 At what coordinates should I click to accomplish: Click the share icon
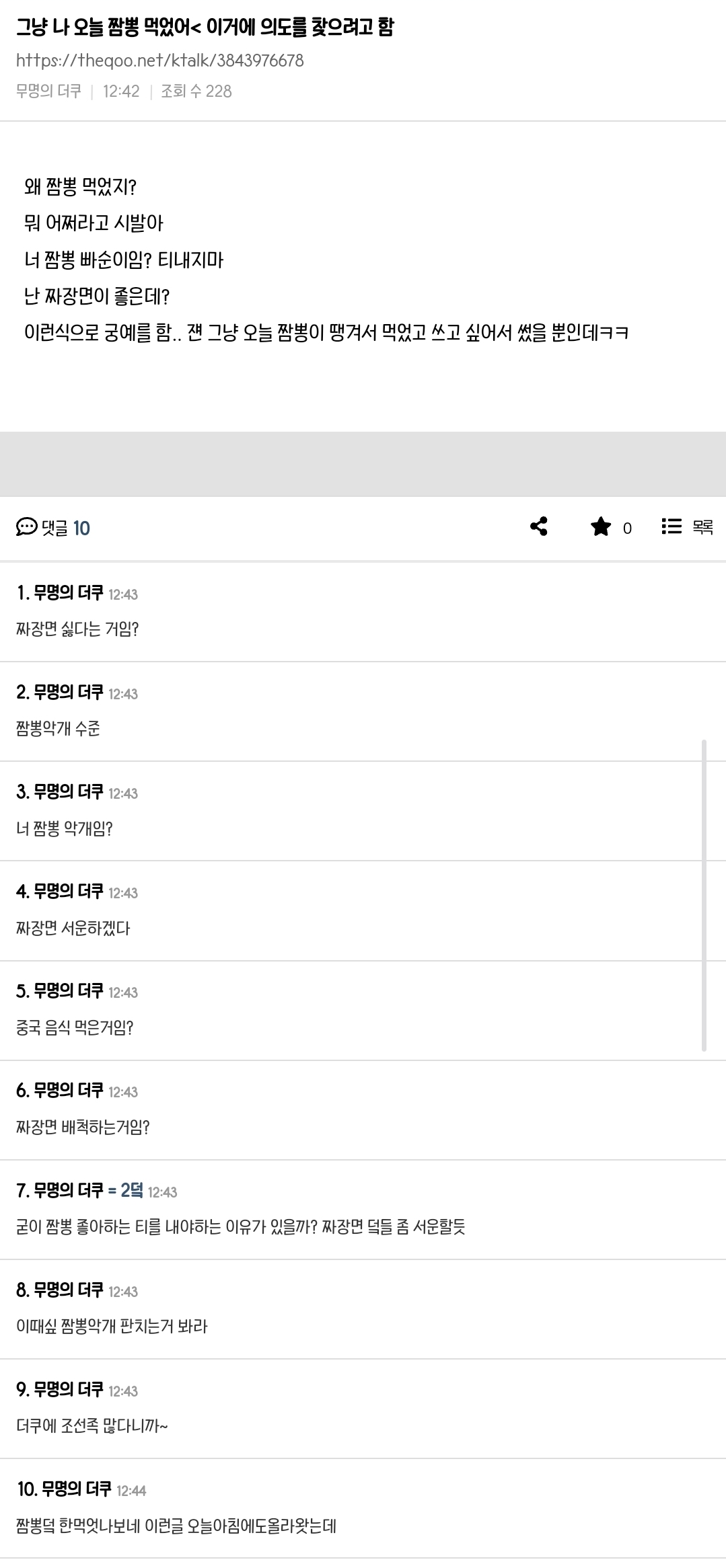(x=538, y=526)
